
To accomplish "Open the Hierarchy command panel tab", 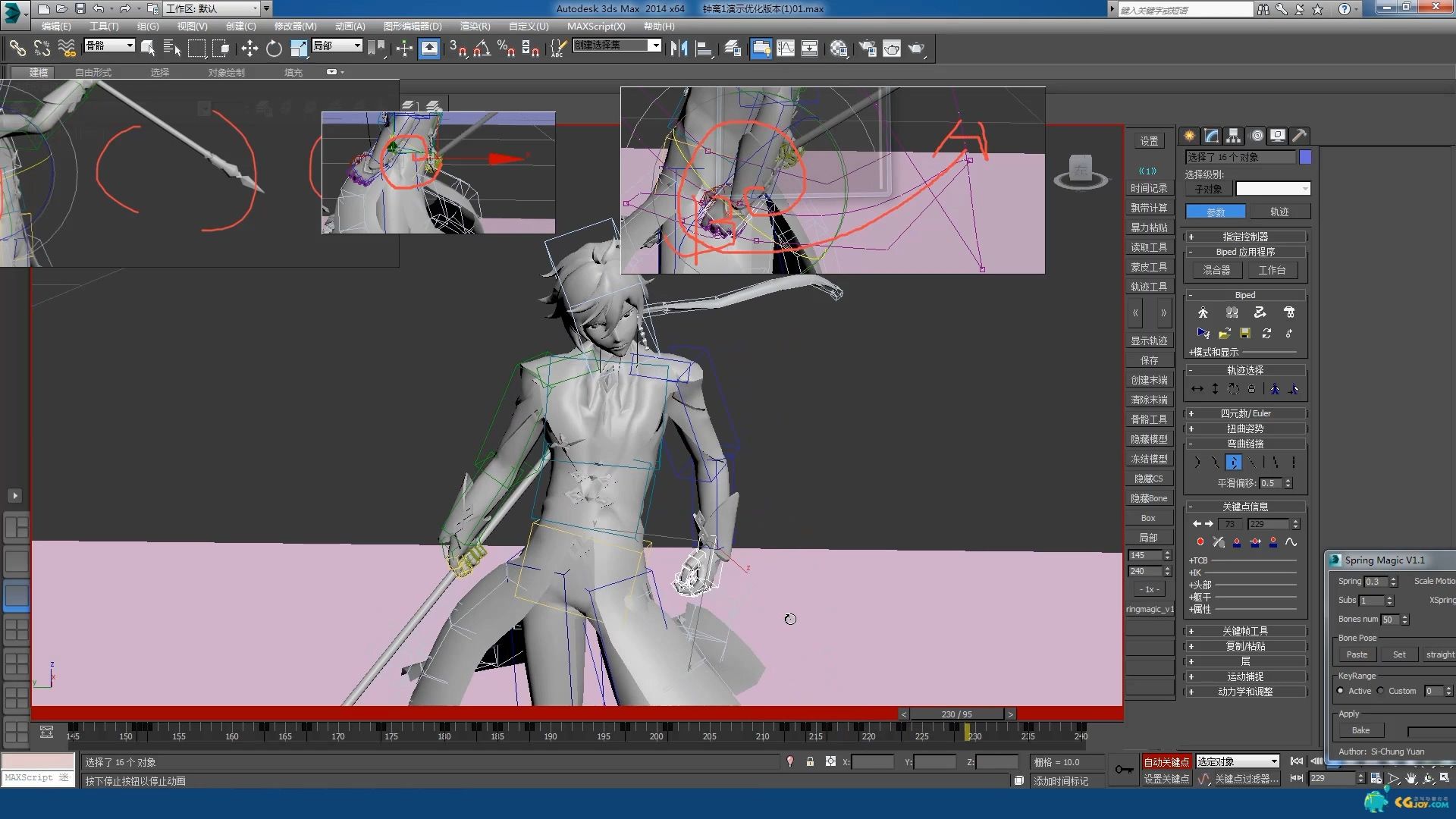I will 1234,136.
